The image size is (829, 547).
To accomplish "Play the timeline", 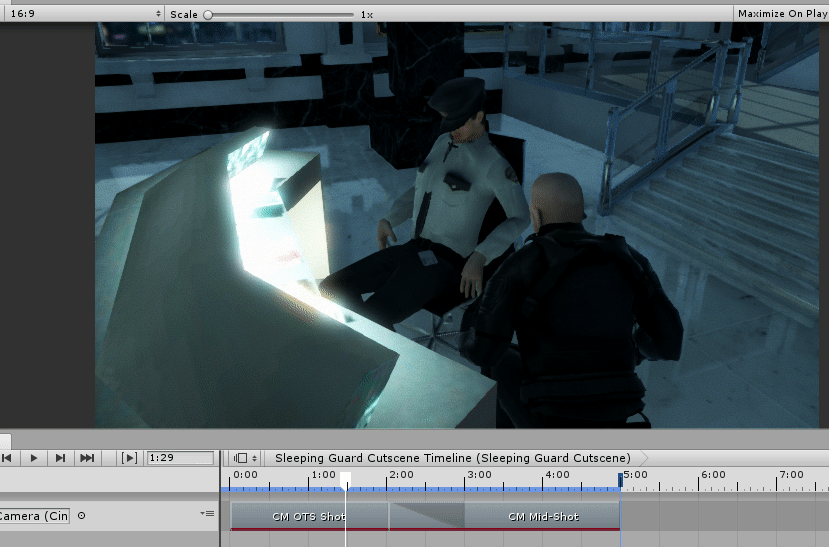I will [x=34, y=458].
